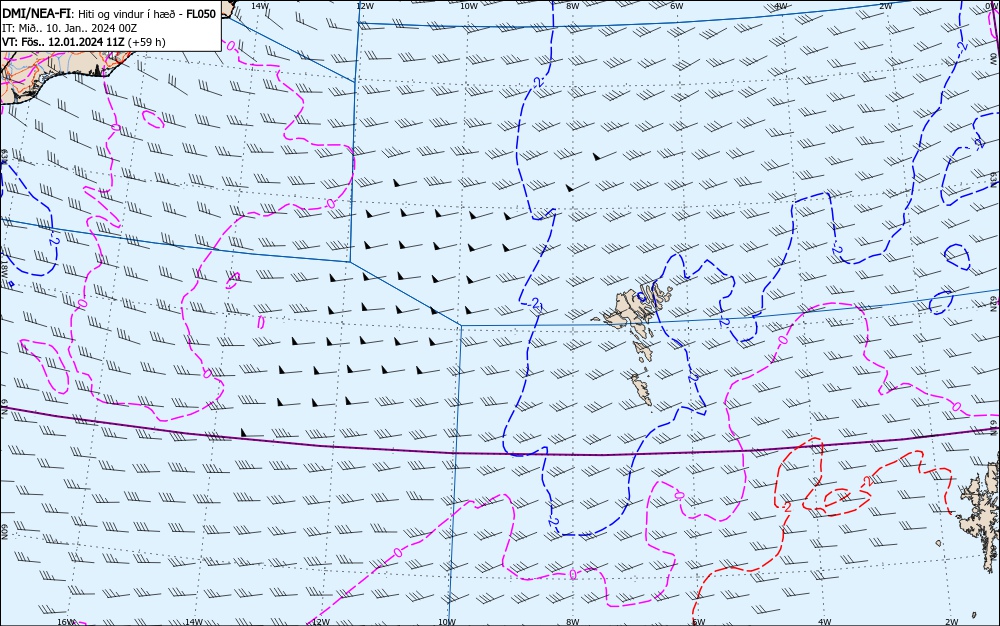Click the '2W' longitude label at the bottom edge
1000x626 pixels.
952,622
